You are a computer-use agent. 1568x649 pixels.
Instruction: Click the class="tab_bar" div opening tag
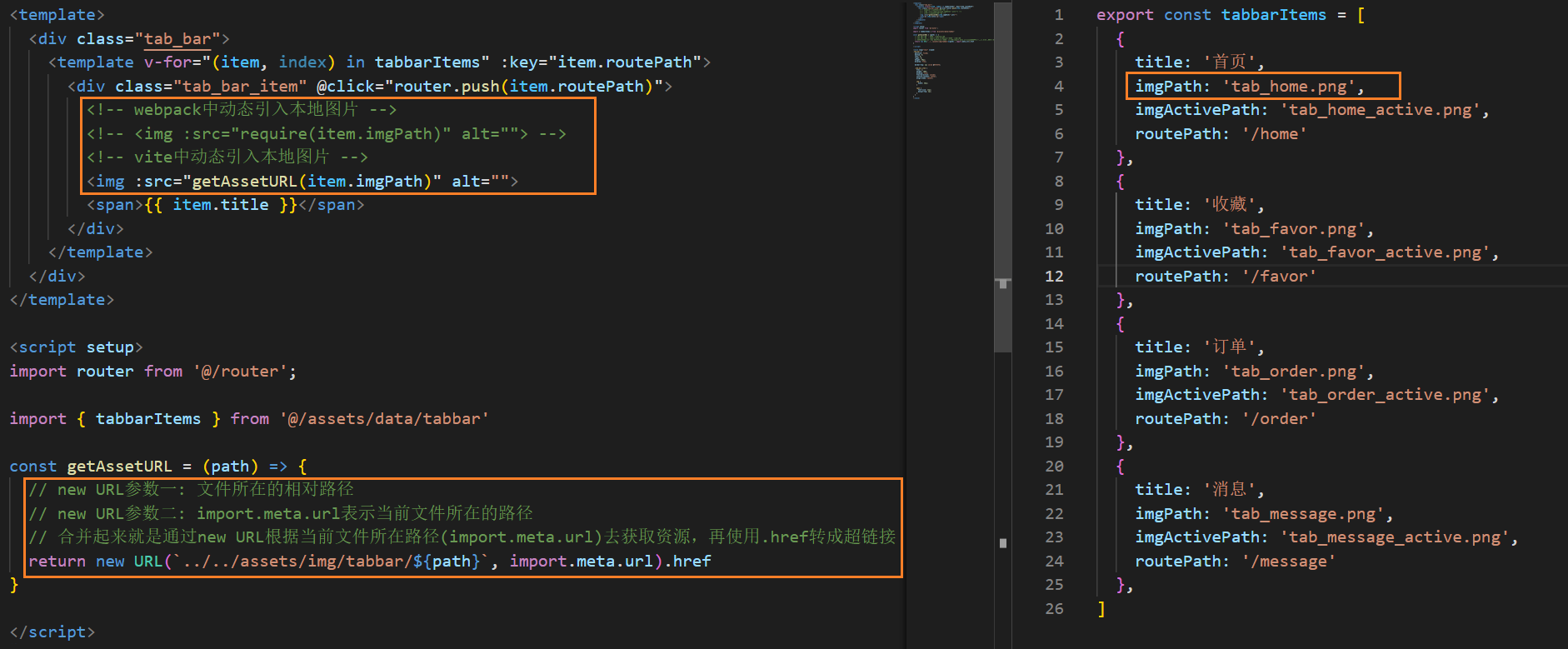(129, 39)
